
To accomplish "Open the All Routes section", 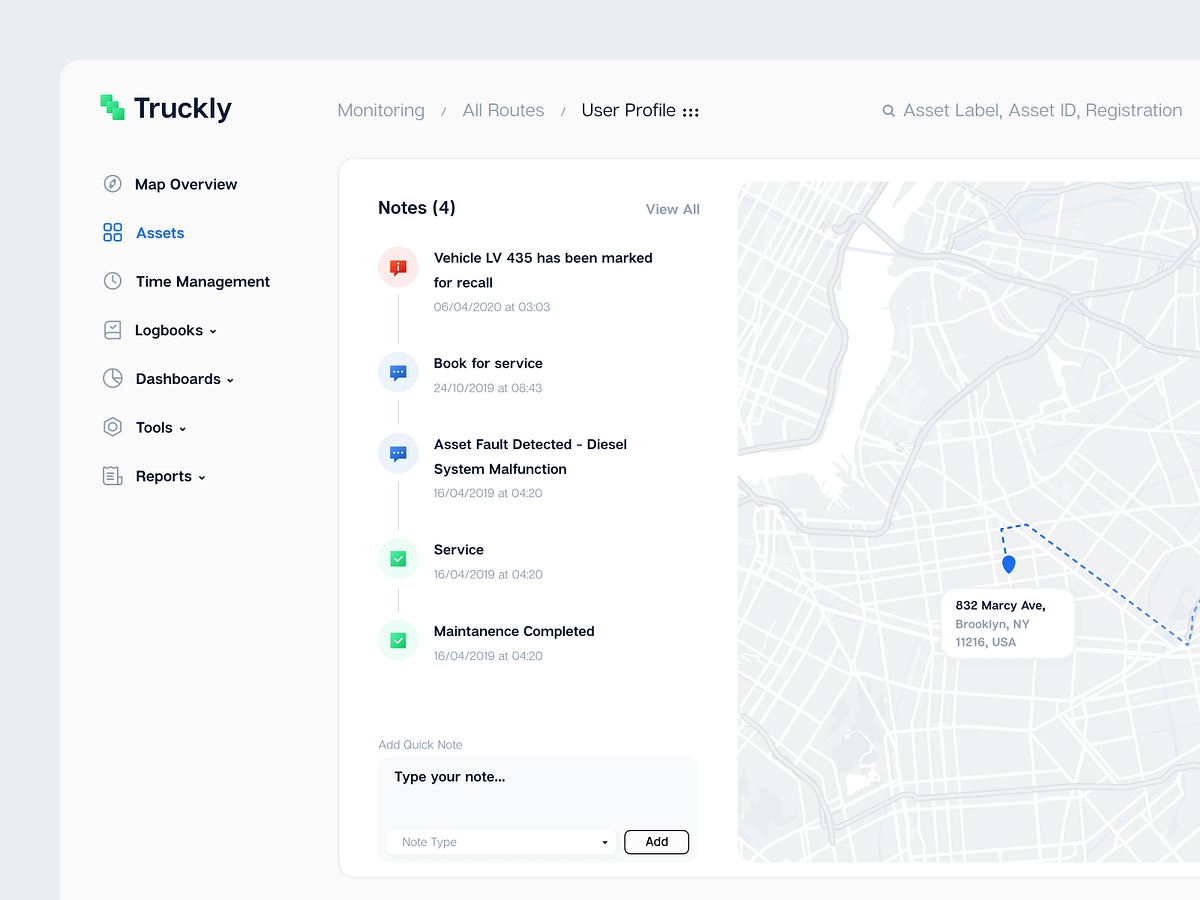I will click(503, 110).
